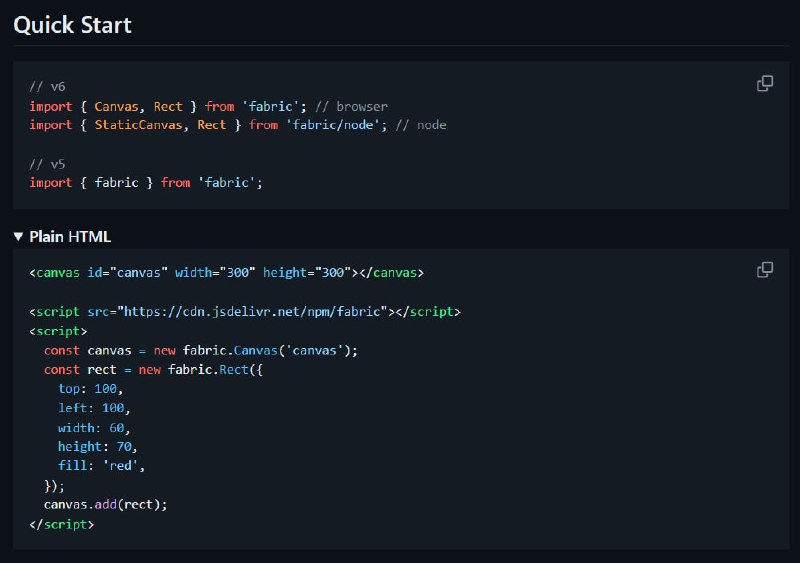The image size is (800, 563).
Task: Click the fabric.Canvas('canvas') constructor call
Action: click(x=266, y=351)
